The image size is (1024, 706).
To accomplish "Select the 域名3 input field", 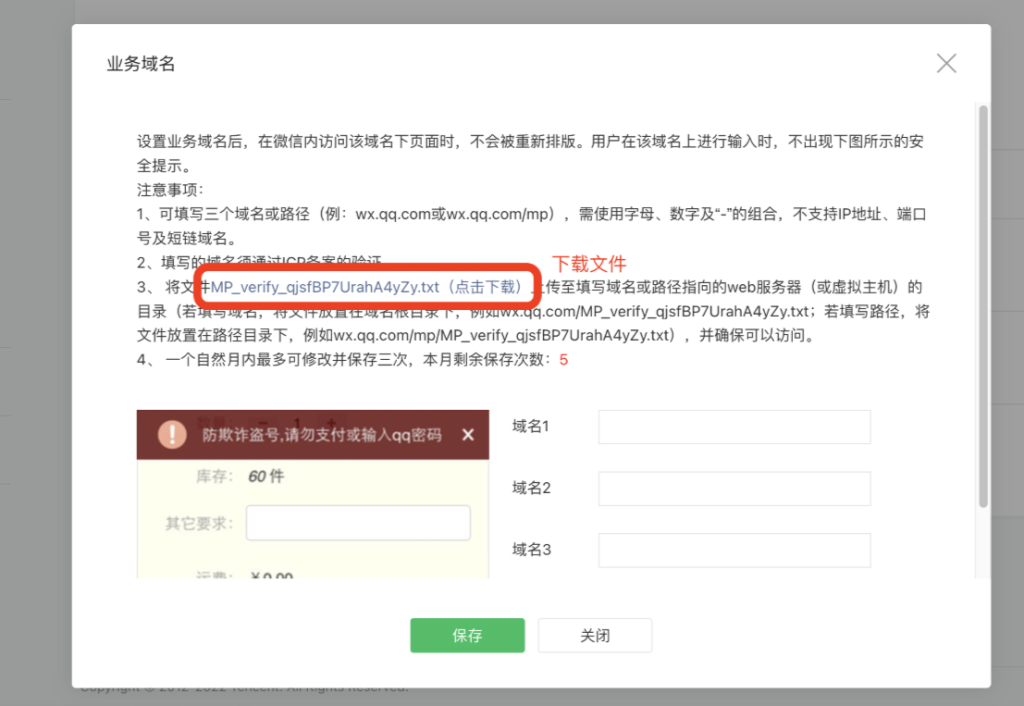I will (734, 550).
